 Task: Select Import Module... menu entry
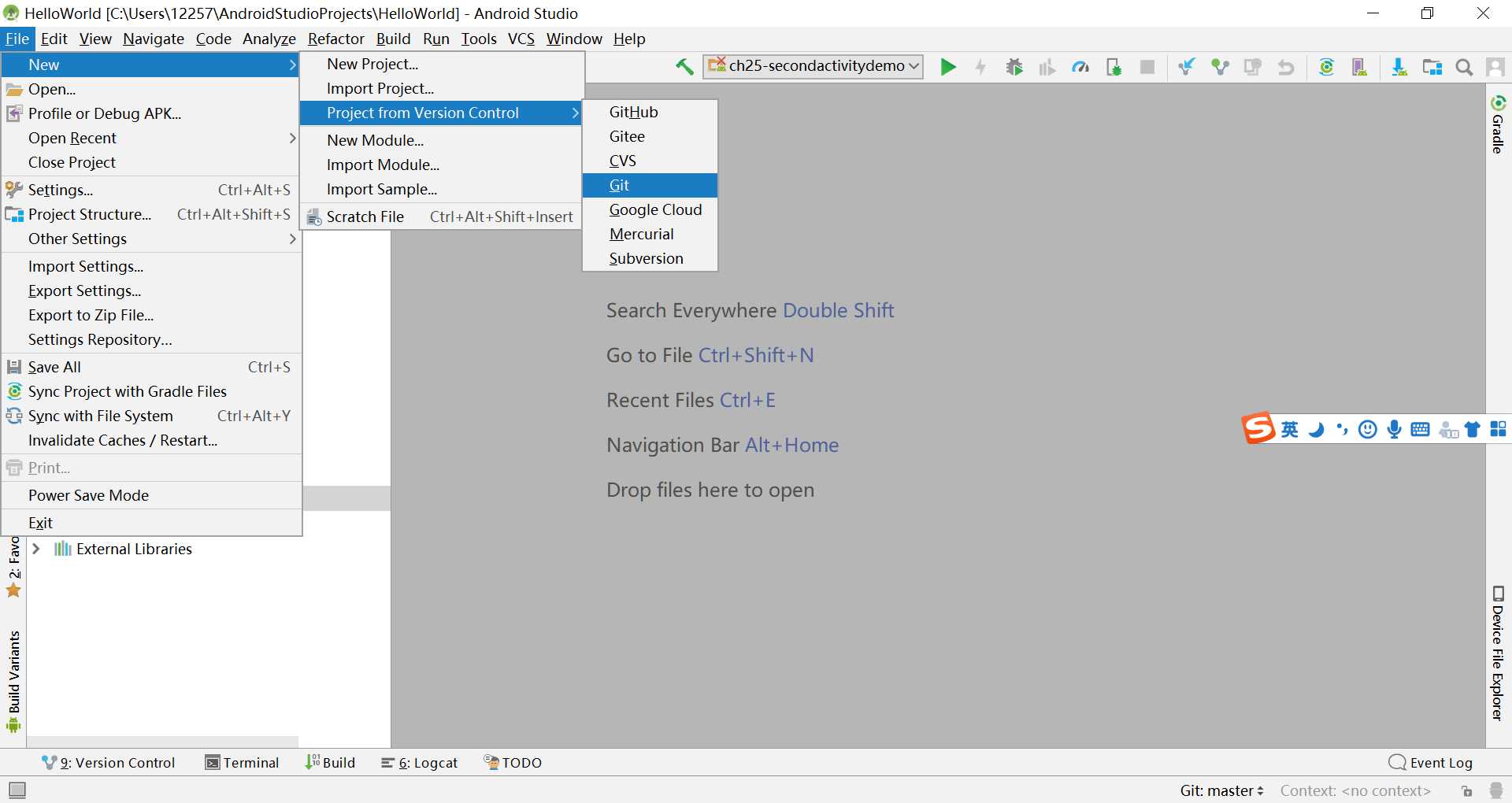442,165
